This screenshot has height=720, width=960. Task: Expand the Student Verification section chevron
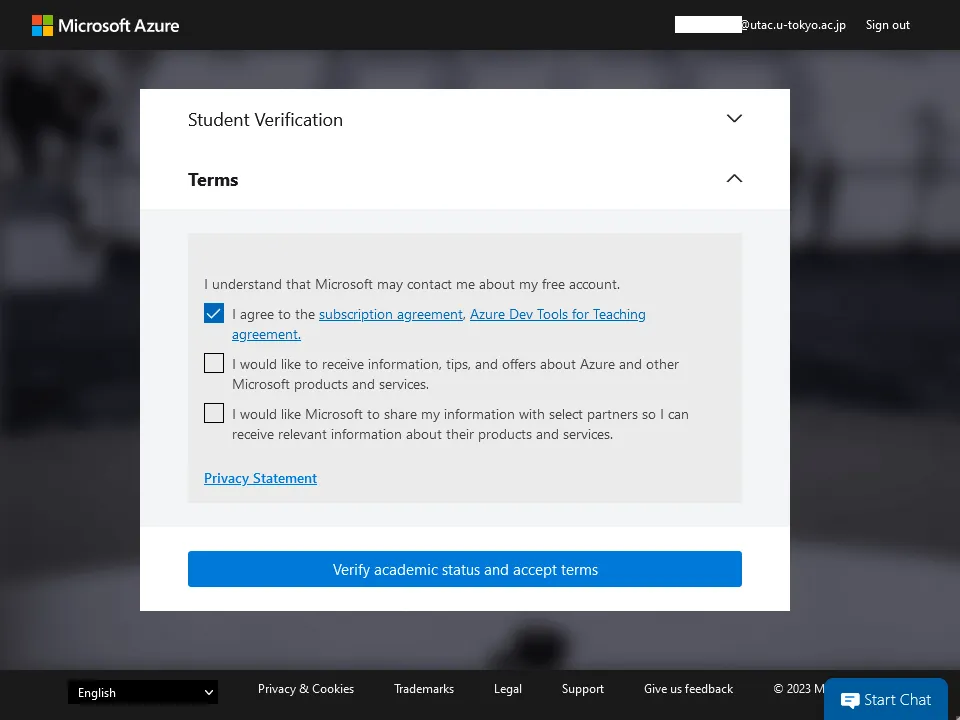(x=734, y=119)
